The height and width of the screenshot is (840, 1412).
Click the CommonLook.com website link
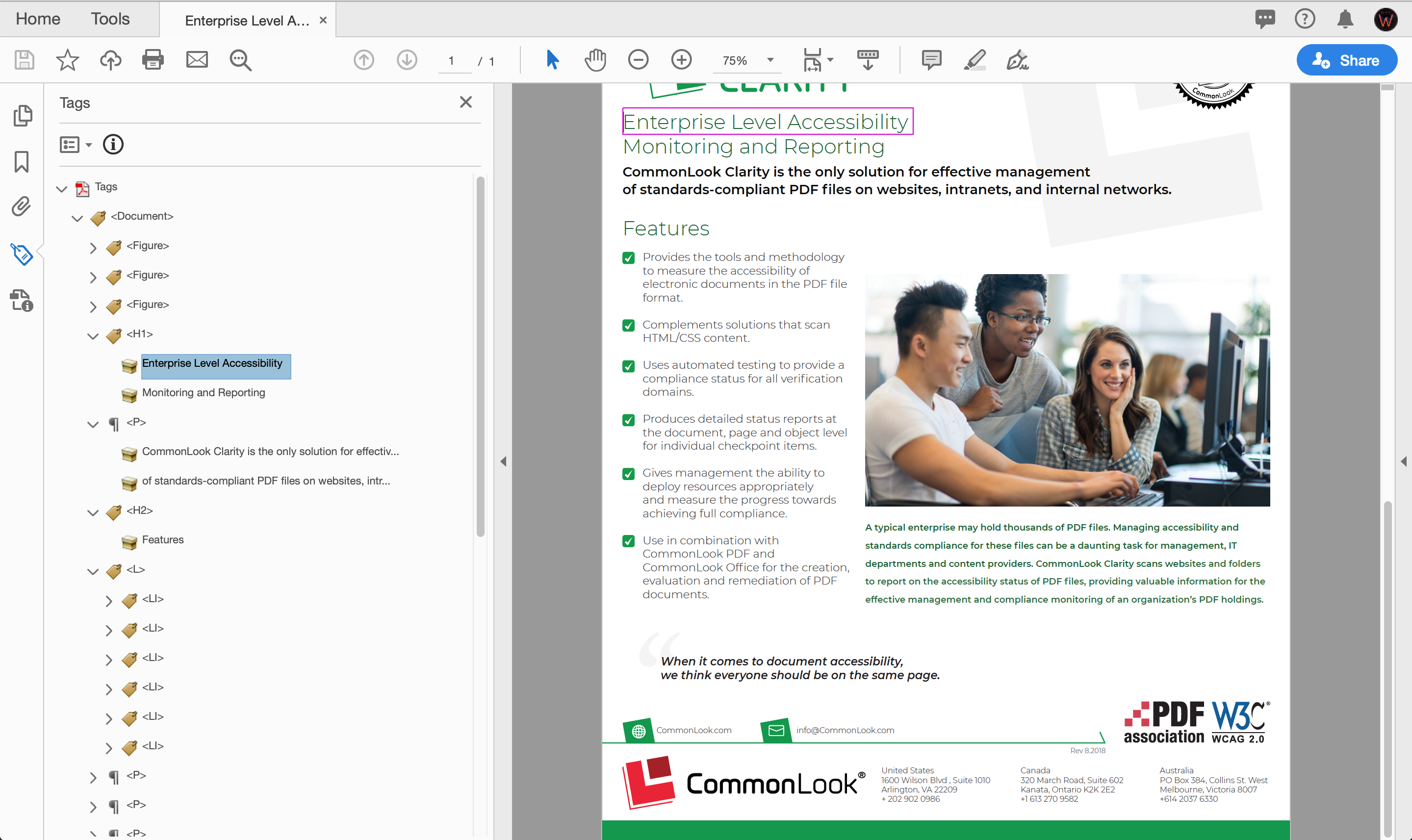(693, 730)
